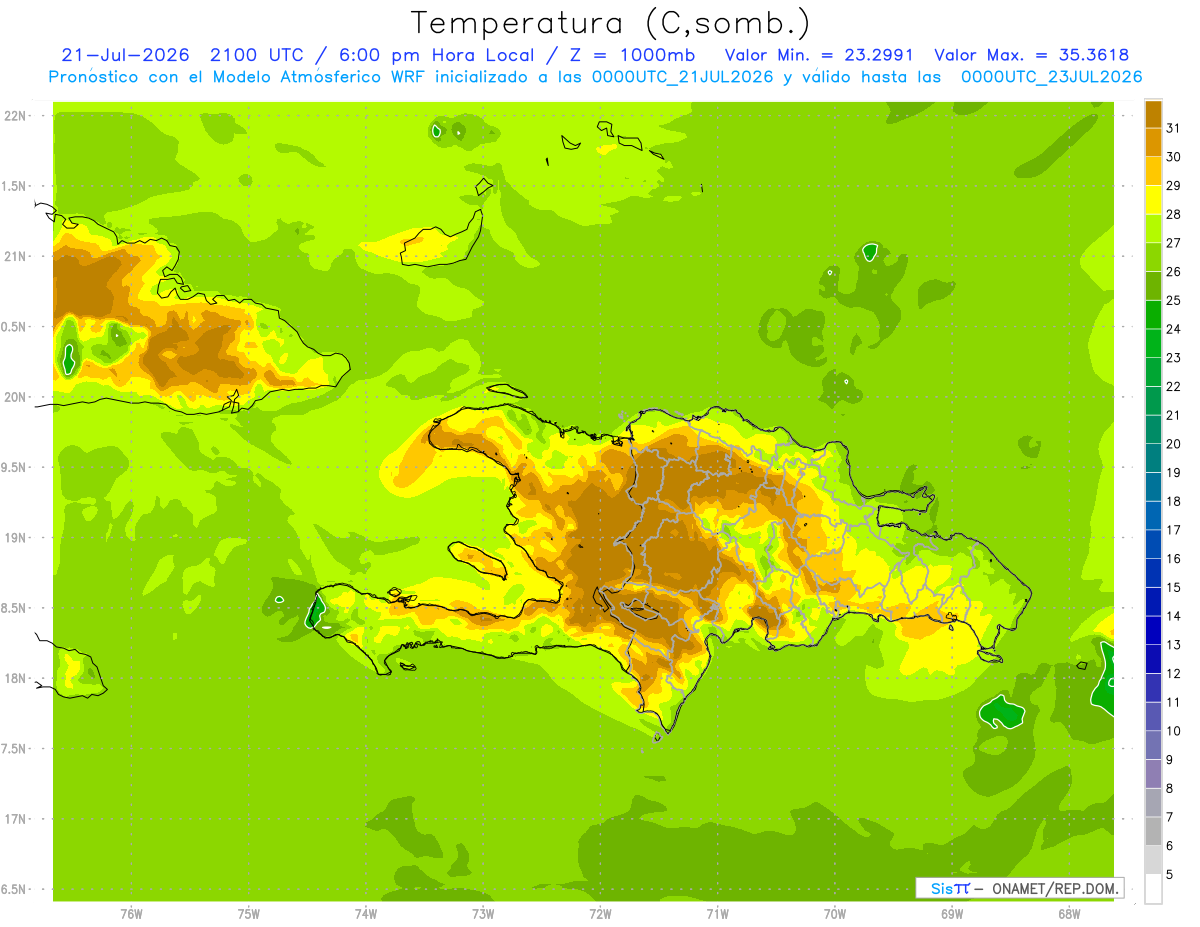Select legend swatch between 30 and 31
This screenshot has height=927, width=1200.
tap(1153, 142)
